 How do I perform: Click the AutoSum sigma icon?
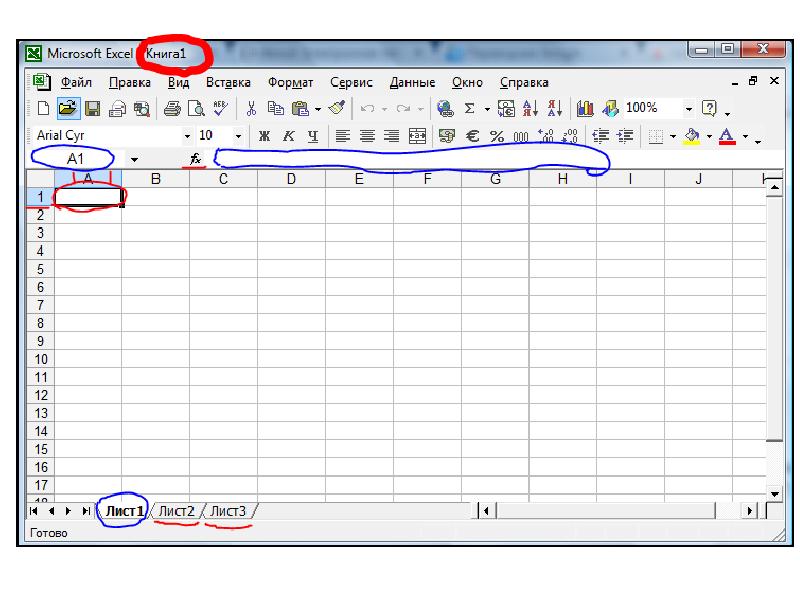469,108
